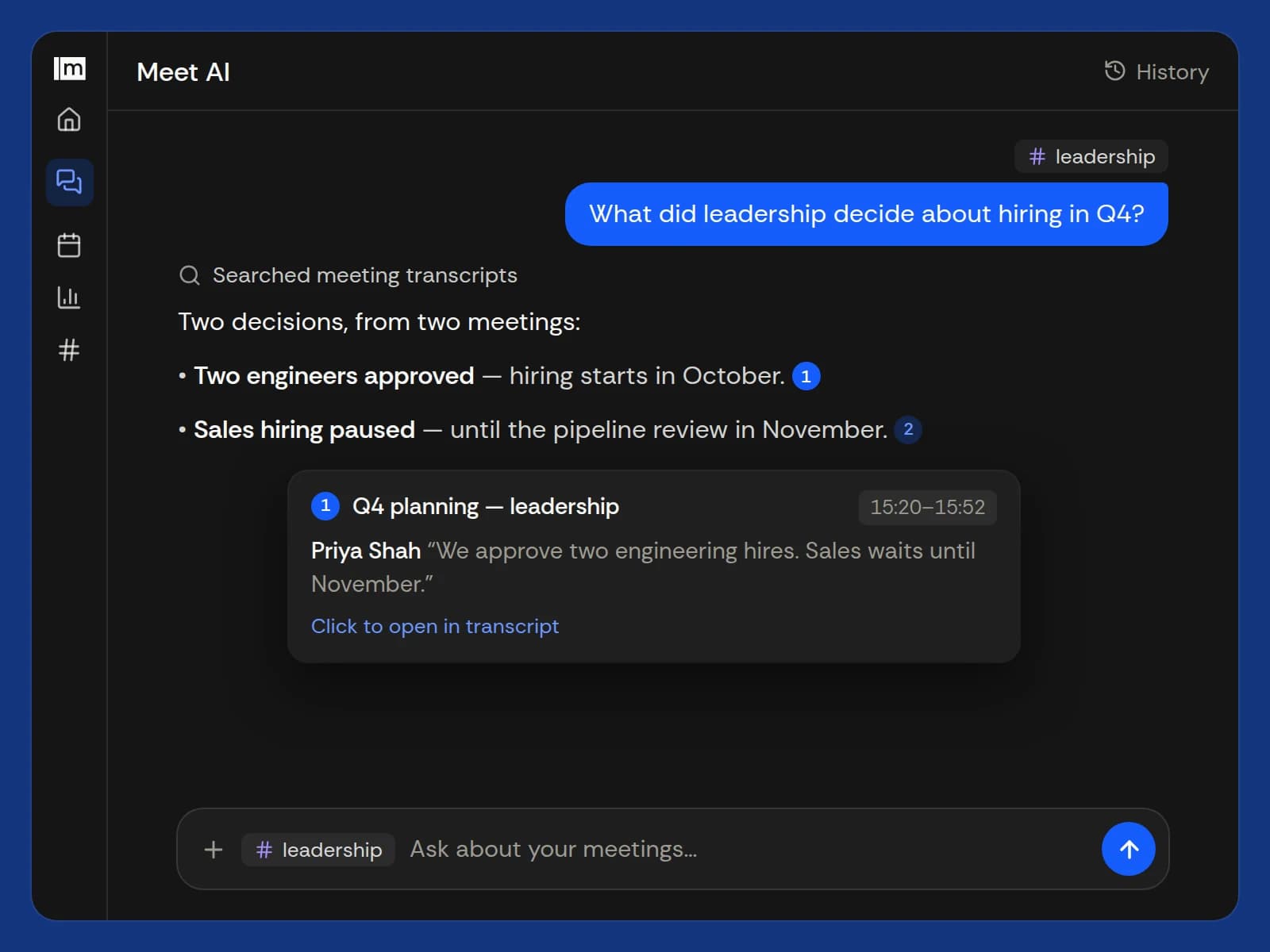The height and width of the screenshot is (952, 1270).
Task: Click the leadership chip in the composer
Action: [x=318, y=850]
